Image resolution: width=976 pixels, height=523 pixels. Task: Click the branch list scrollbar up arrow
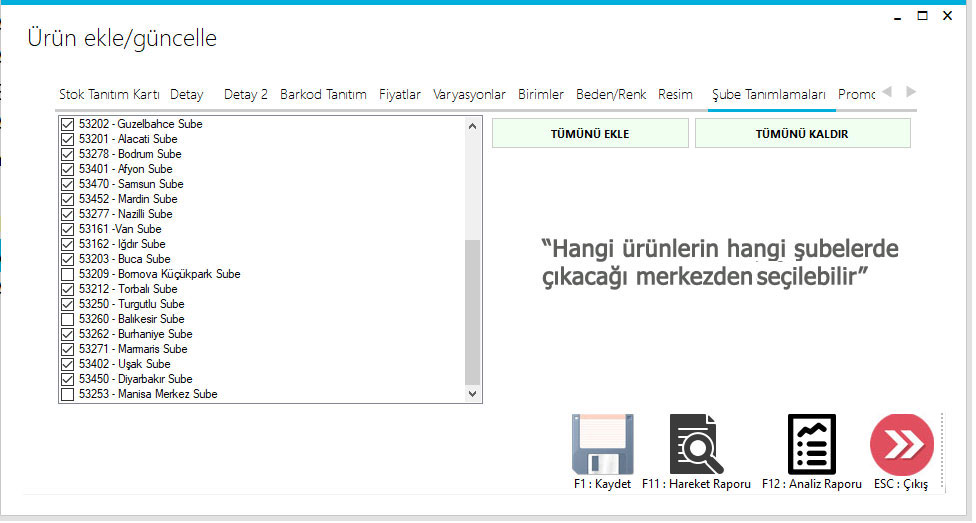(x=472, y=126)
